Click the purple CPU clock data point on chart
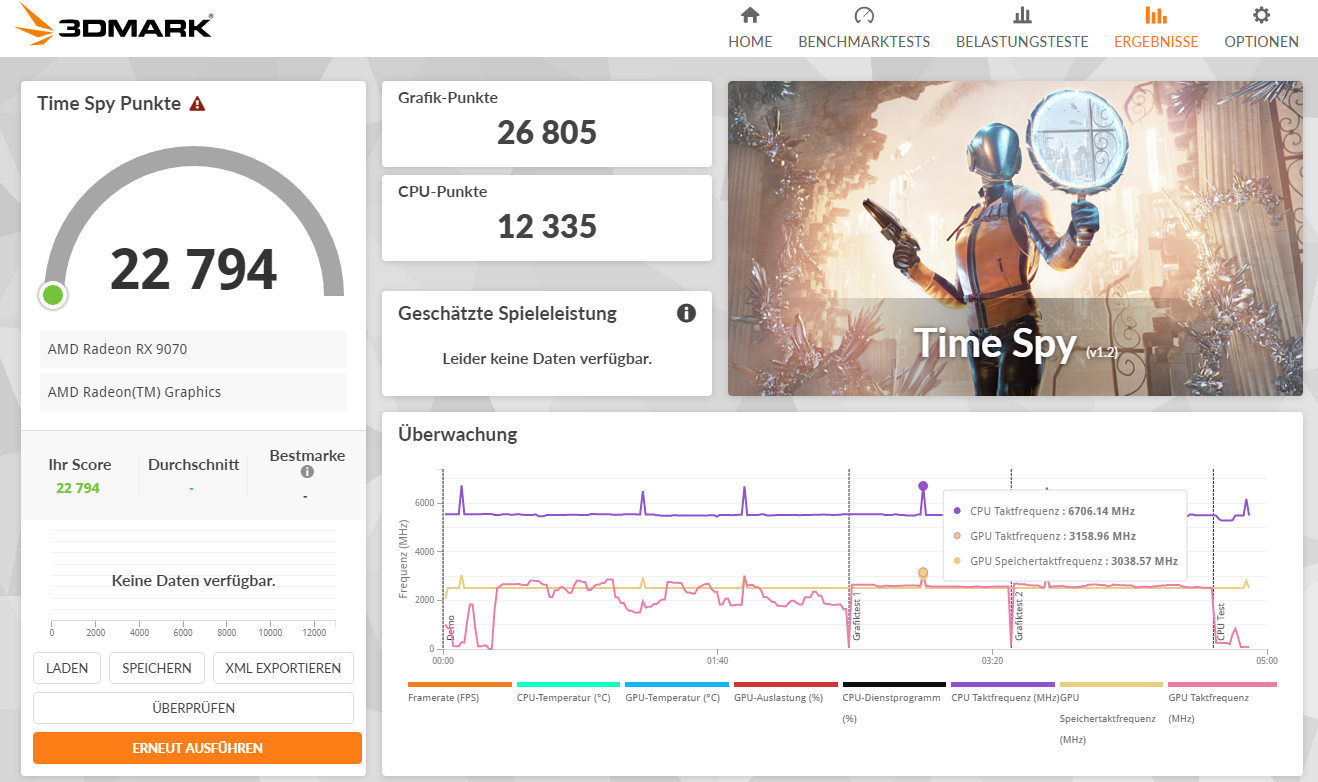The width and height of the screenshot is (1318, 782). 923,486
